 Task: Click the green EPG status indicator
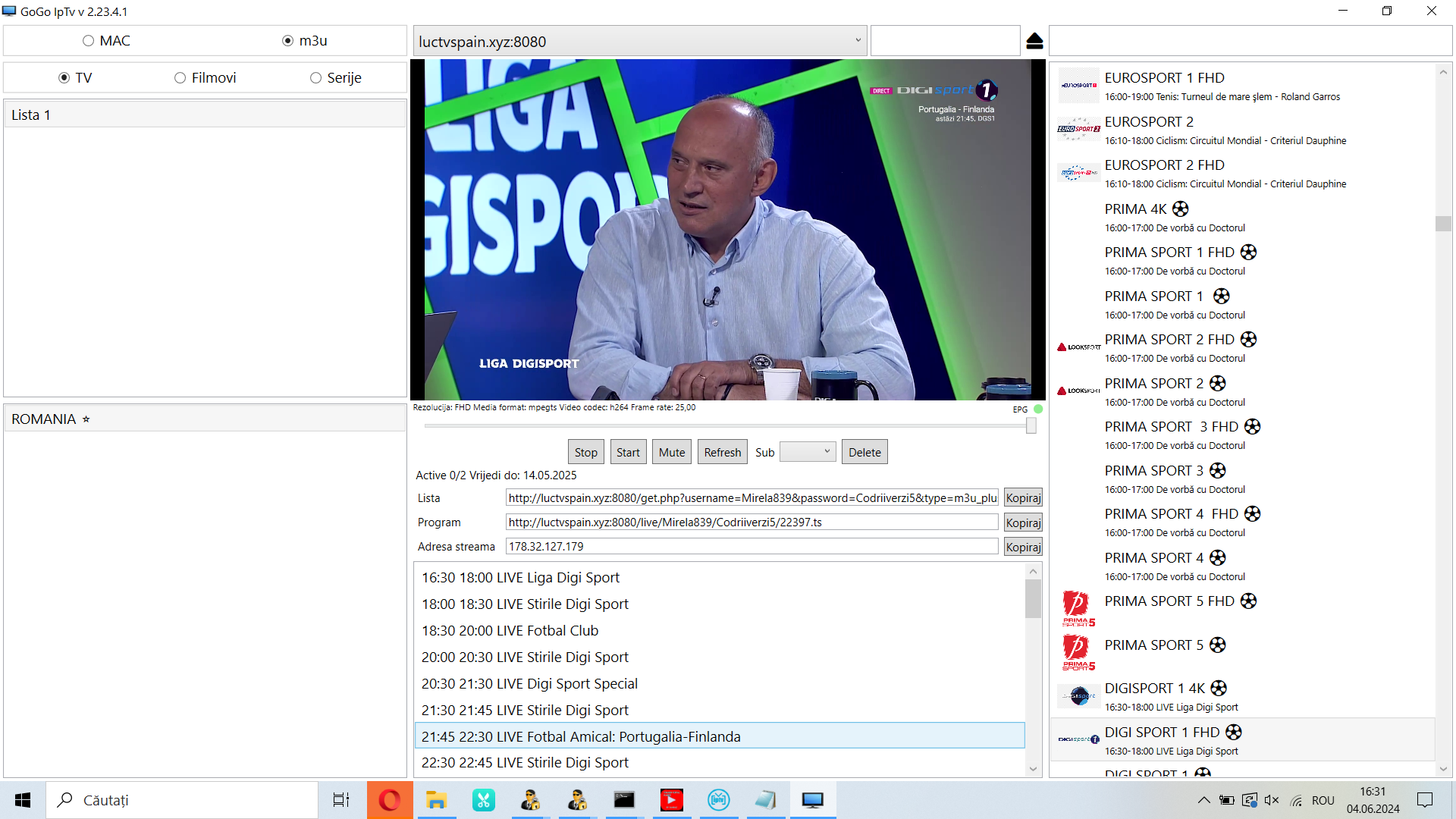click(x=1038, y=409)
